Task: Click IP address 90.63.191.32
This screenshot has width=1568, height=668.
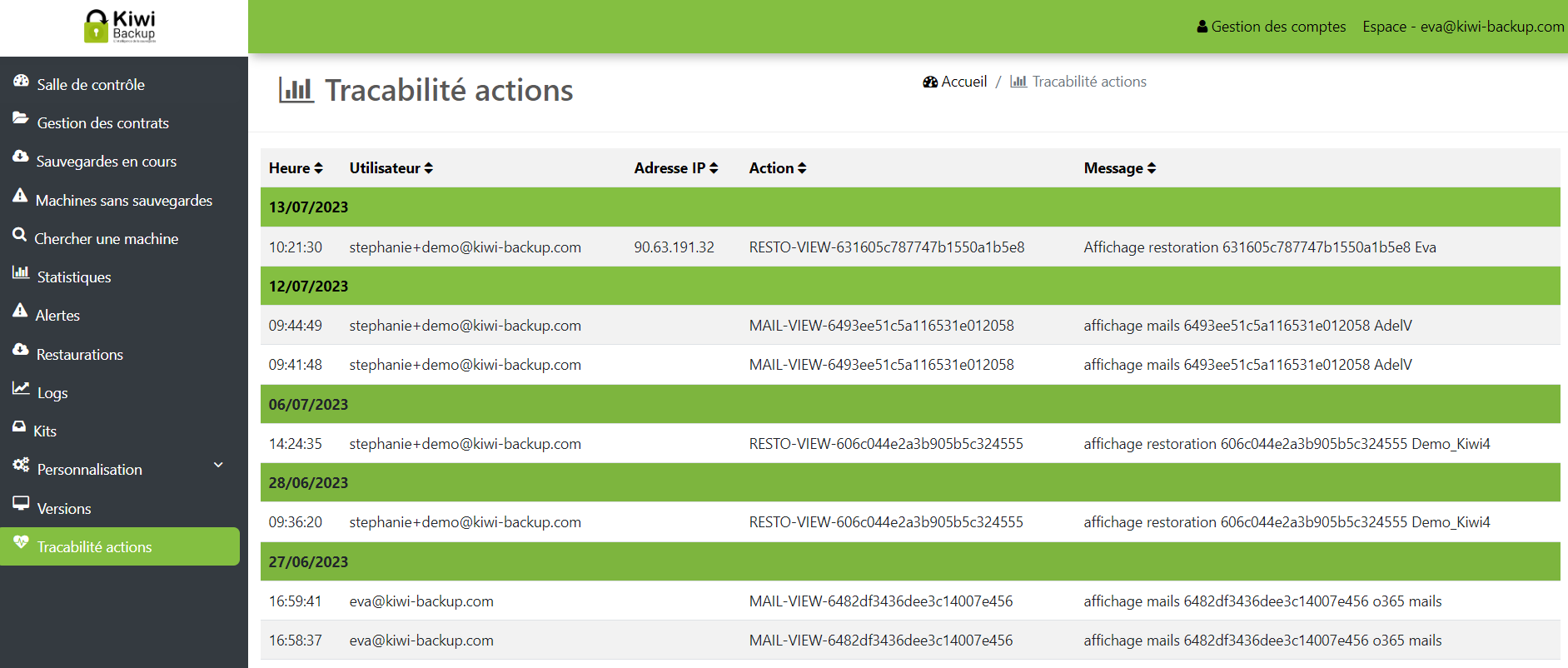Action: pos(674,247)
